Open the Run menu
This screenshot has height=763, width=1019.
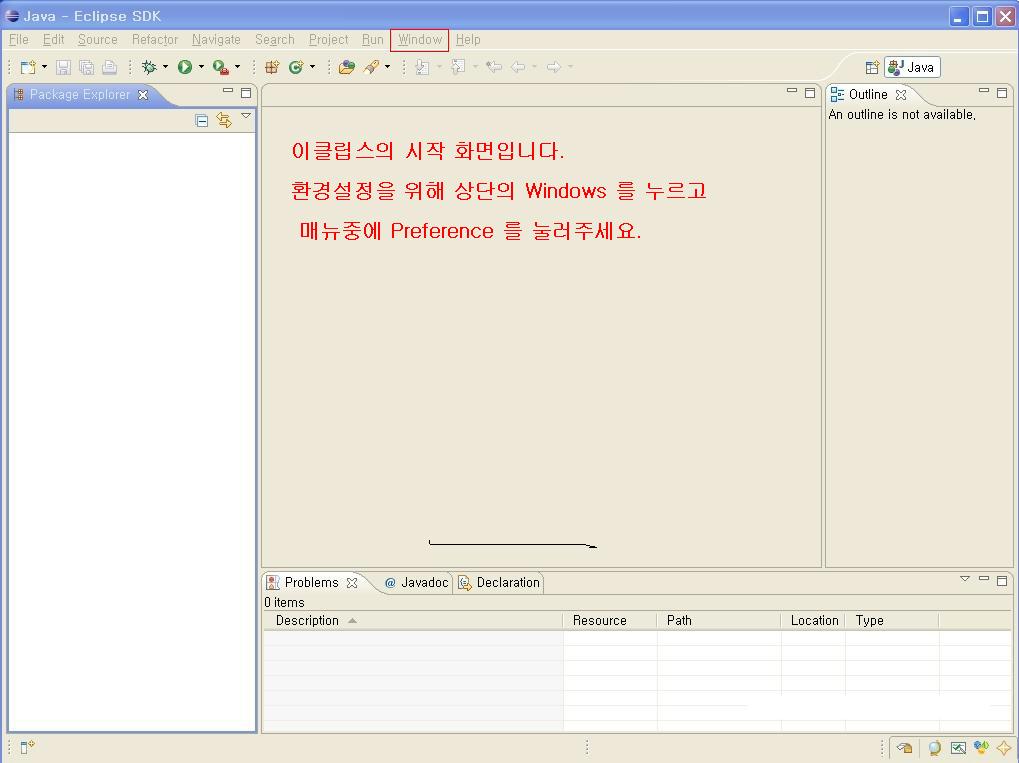(x=373, y=40)
